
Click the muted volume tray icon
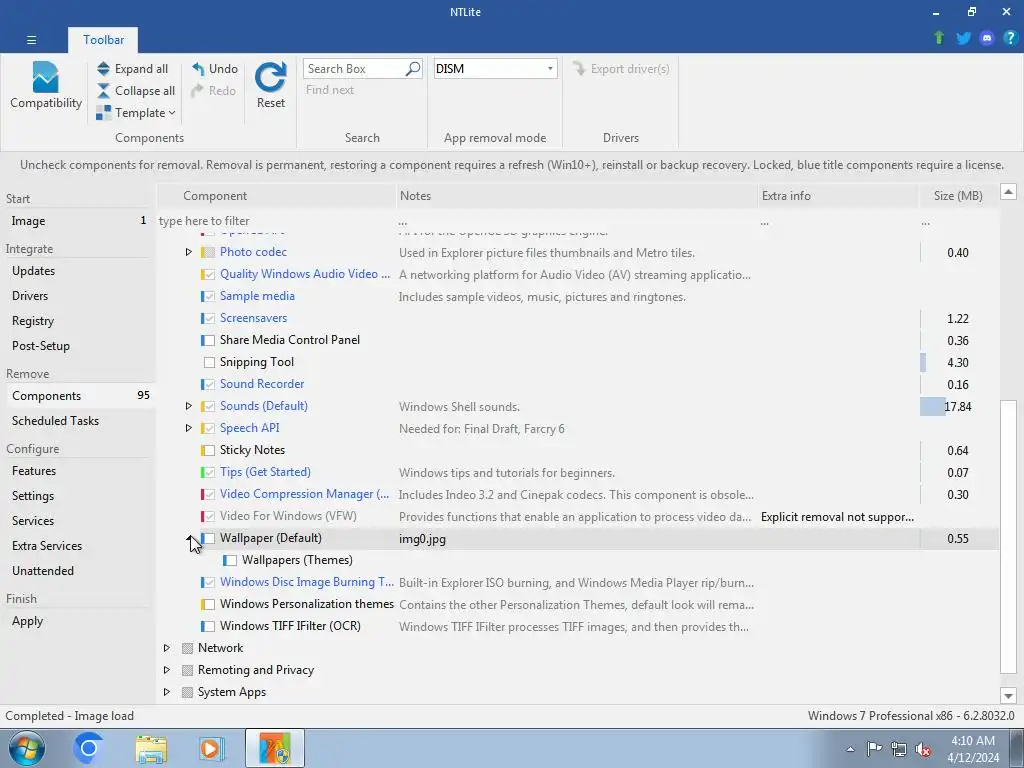923,749
